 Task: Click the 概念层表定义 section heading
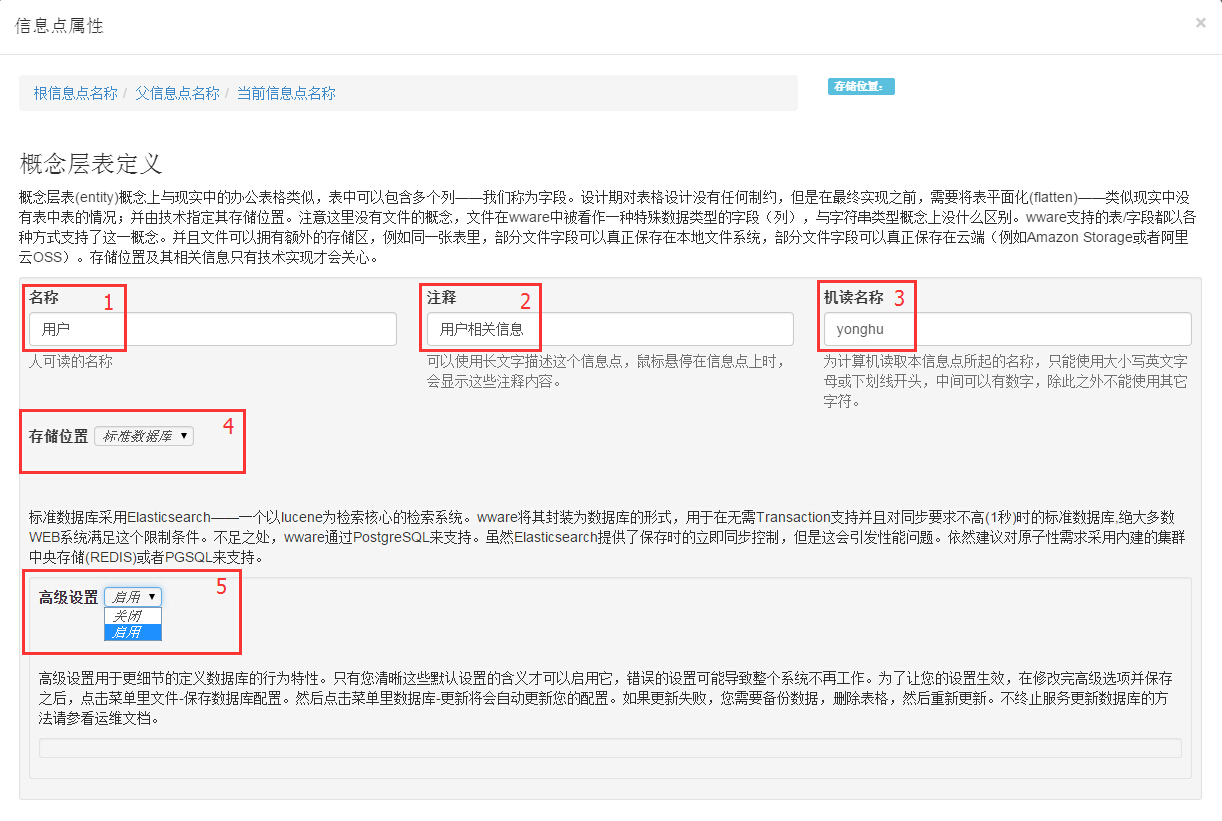click(x=90, y=164)
